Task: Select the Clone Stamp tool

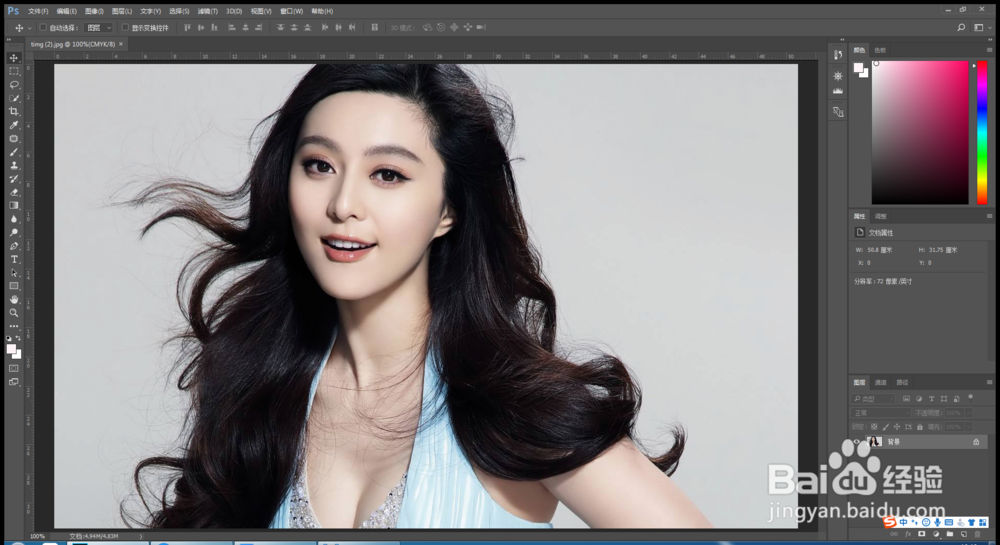Action: coord(13,166)
